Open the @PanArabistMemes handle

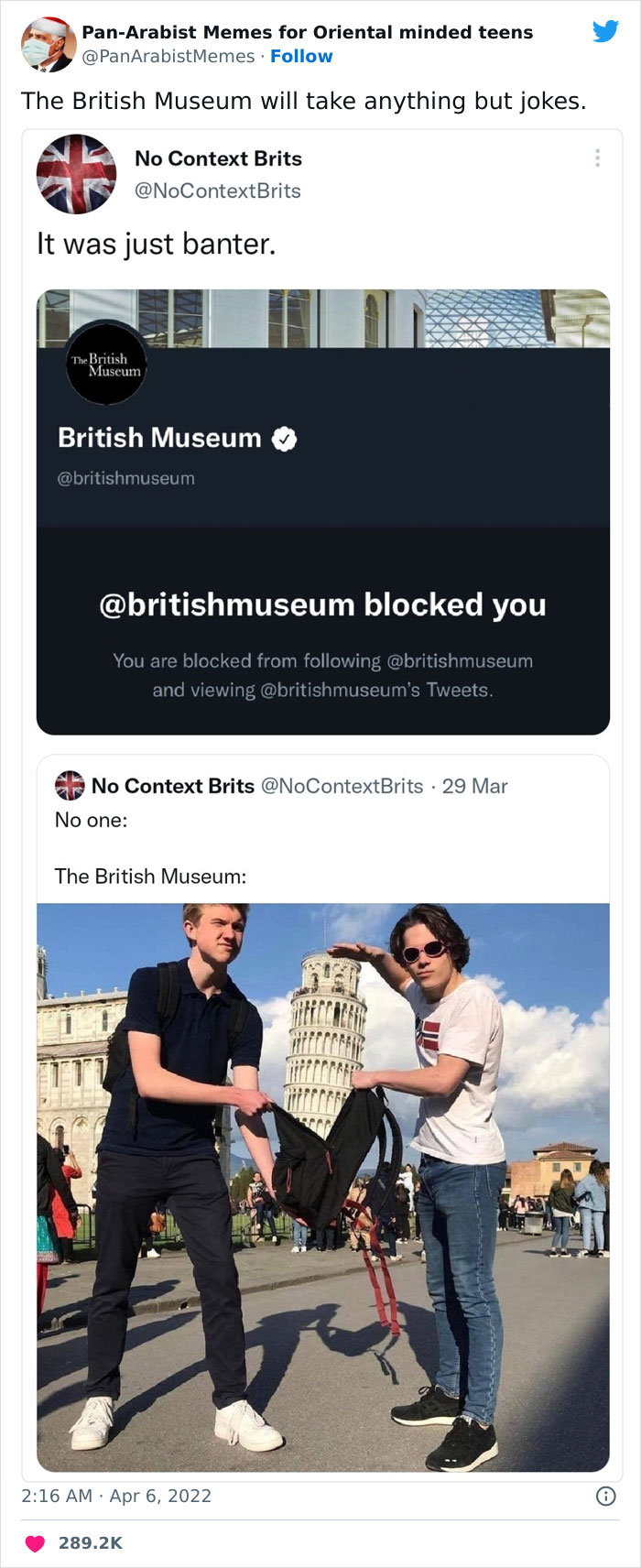tap(162, 57)
